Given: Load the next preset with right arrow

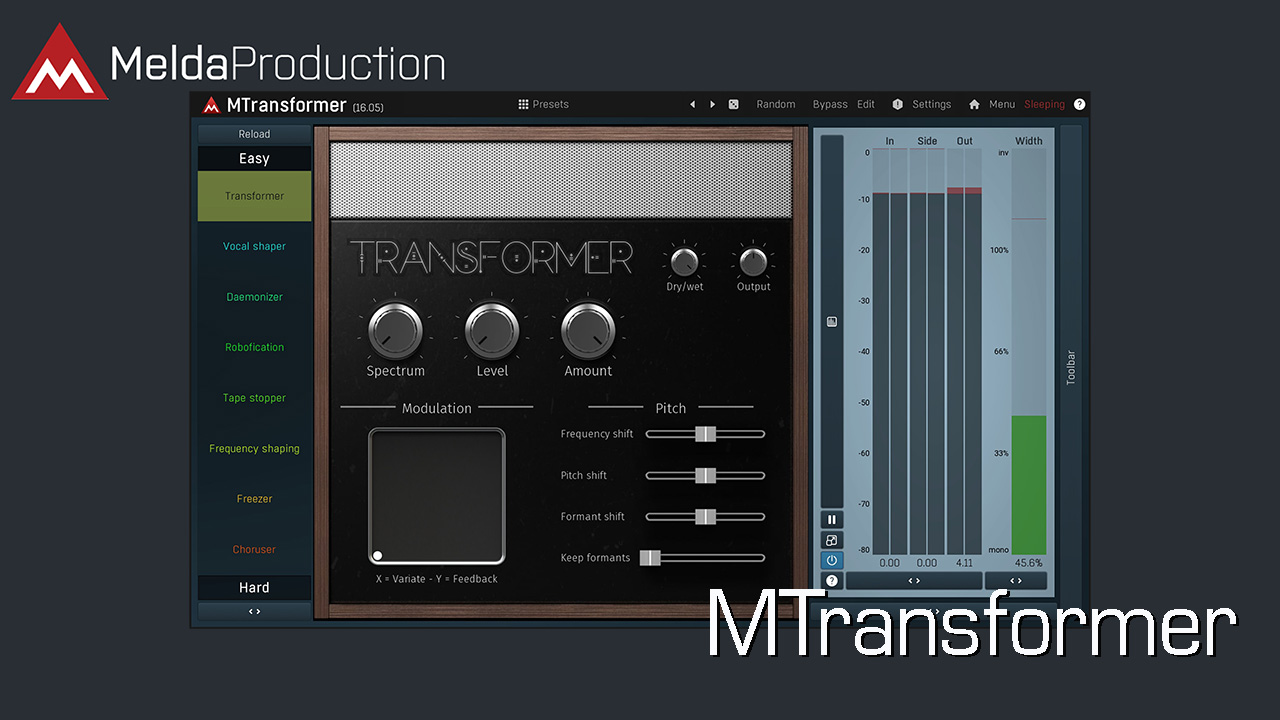Looking at the screenshot, I should 712,104.
